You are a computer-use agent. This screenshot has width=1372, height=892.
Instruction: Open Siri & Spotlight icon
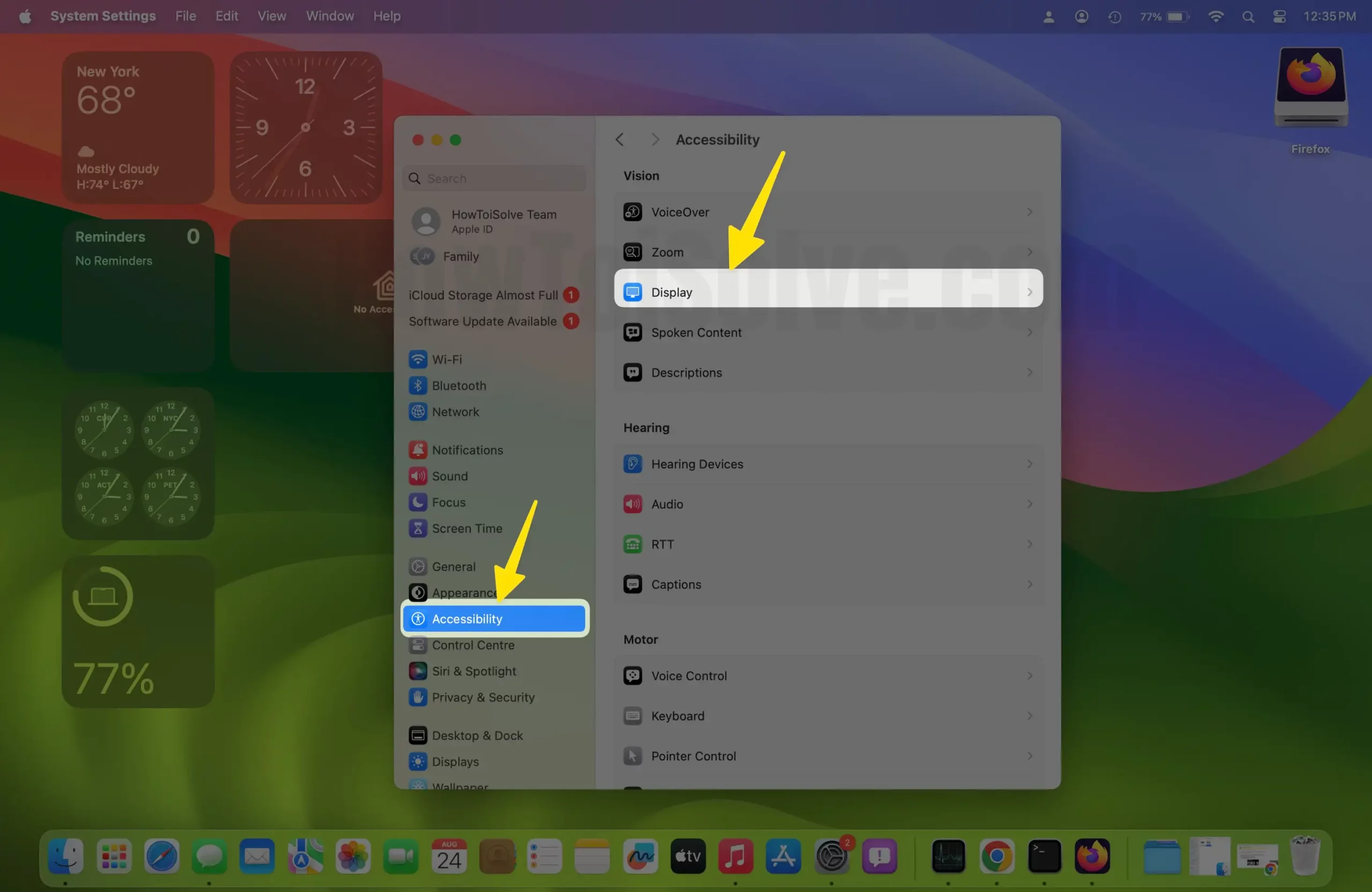point(418,671)
